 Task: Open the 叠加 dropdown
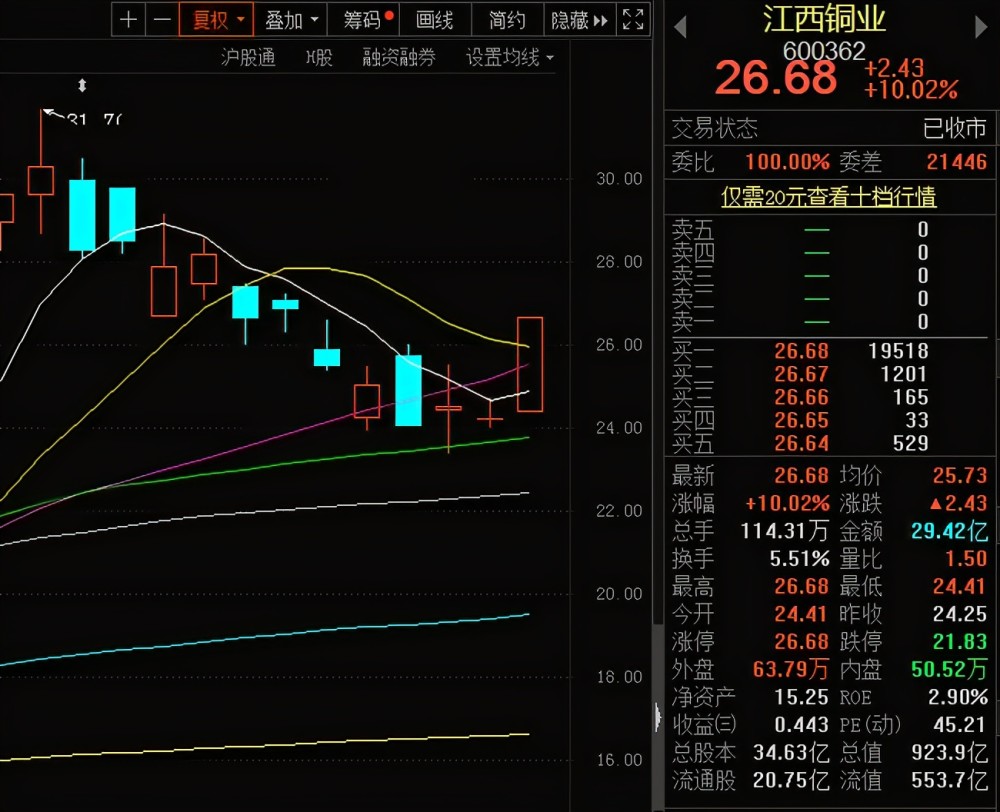(291, 20)
